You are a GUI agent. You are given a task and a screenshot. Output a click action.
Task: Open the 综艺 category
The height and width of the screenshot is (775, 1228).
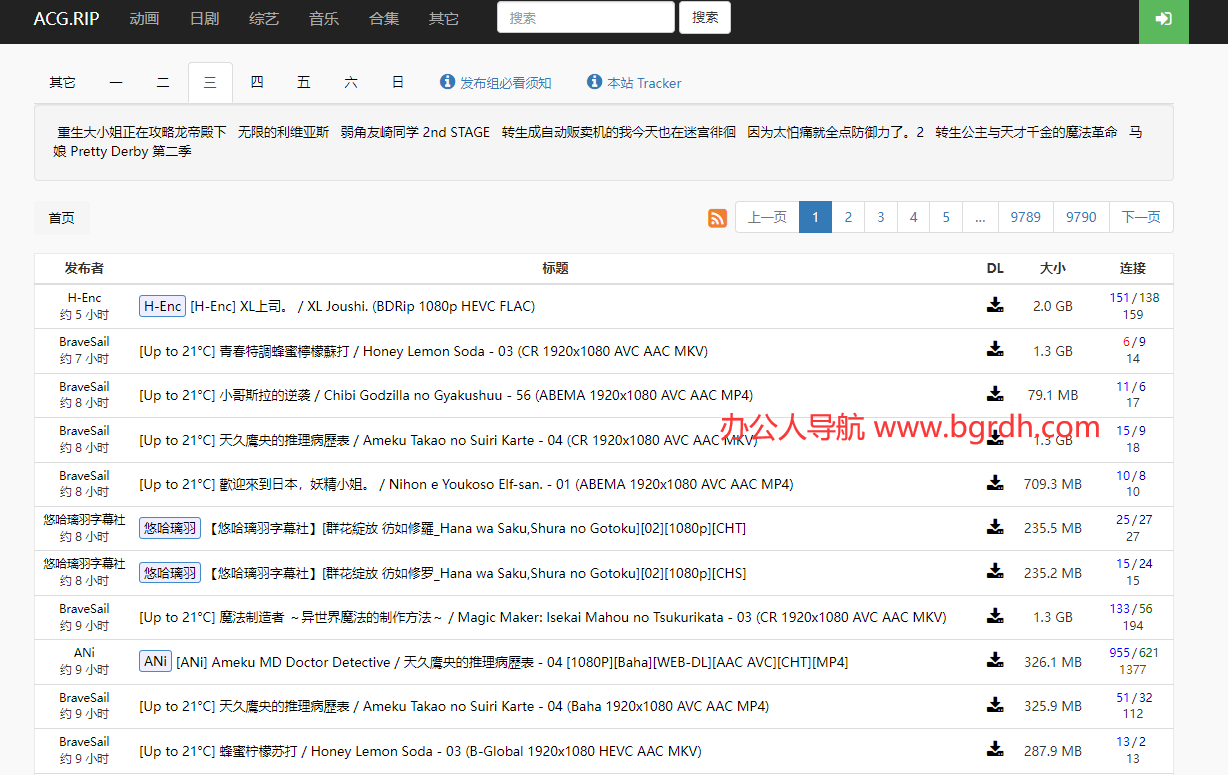[x=263, y=18]
